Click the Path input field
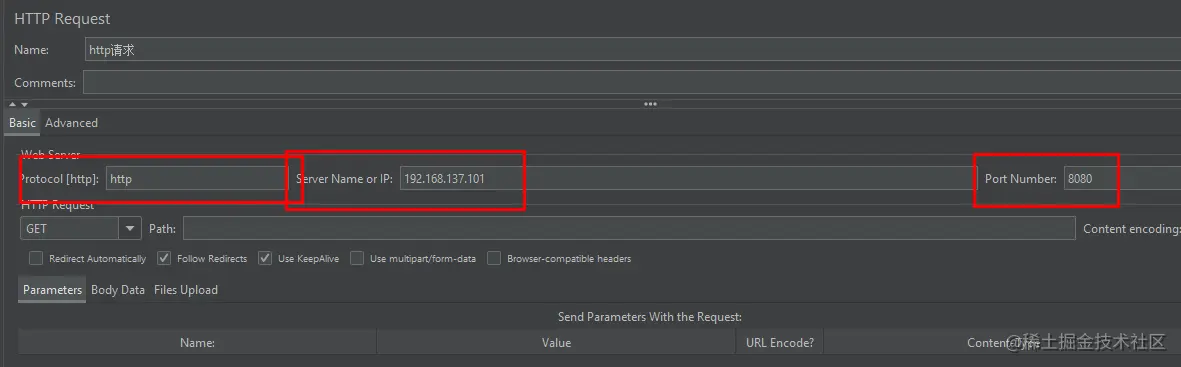The width and height of the screenshot is (1181, 367). coord(629,228)
